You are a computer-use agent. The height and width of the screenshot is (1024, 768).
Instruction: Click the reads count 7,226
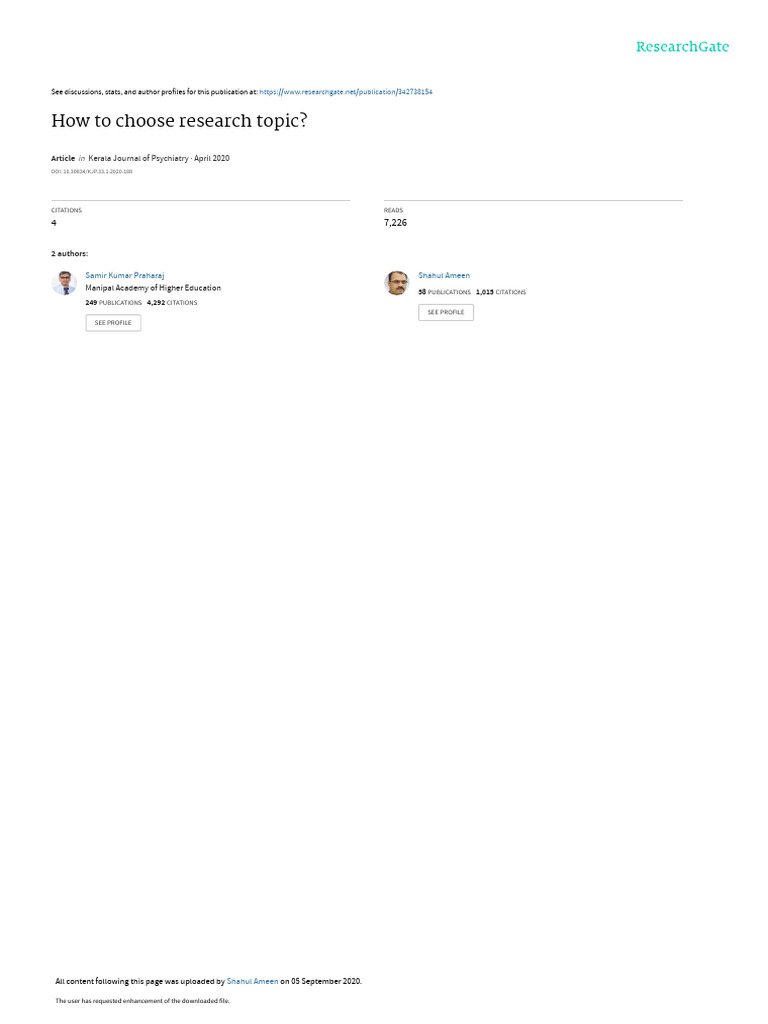(395, 223)
